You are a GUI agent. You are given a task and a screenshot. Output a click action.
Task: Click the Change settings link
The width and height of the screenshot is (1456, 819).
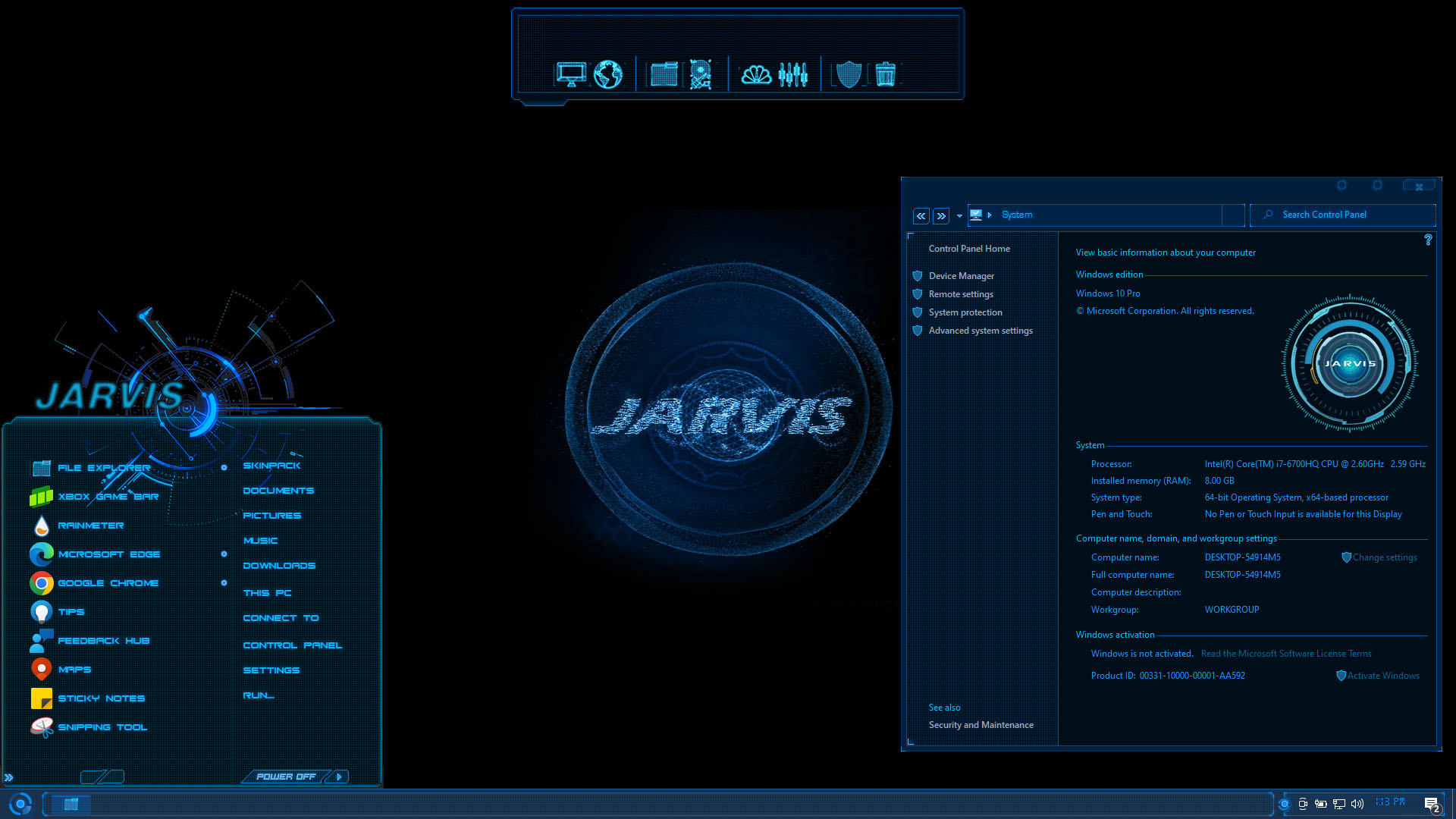click(x=1384, y=557)
